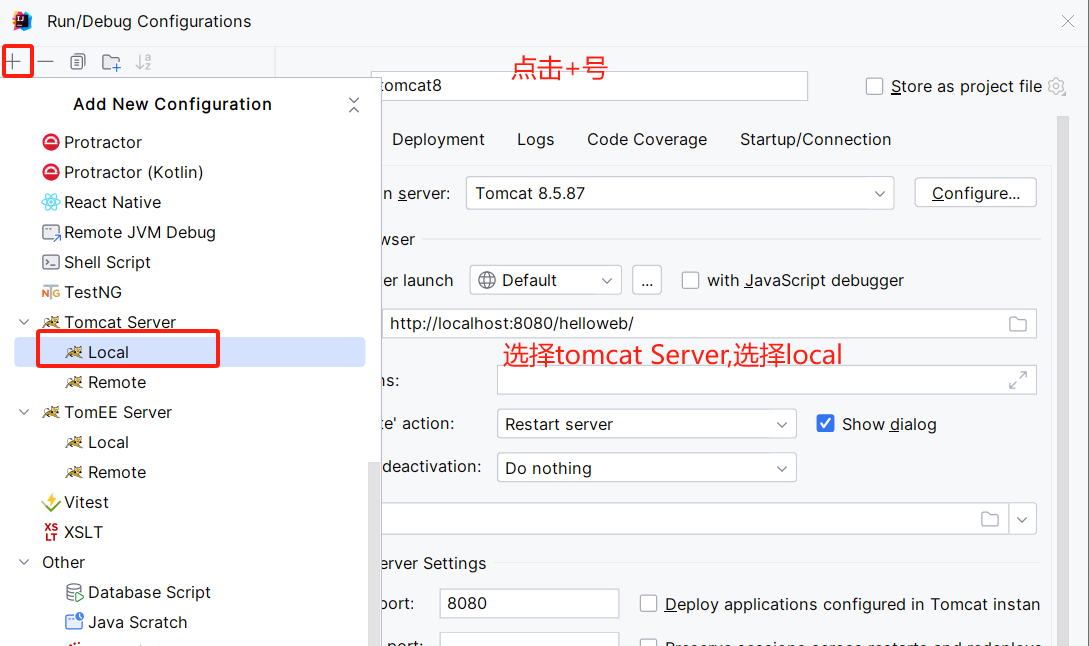The height and width of the screenshot is (646, 1089).
Task: Uncheck the Show dialog checkbox
Action: tap(825, 424)
